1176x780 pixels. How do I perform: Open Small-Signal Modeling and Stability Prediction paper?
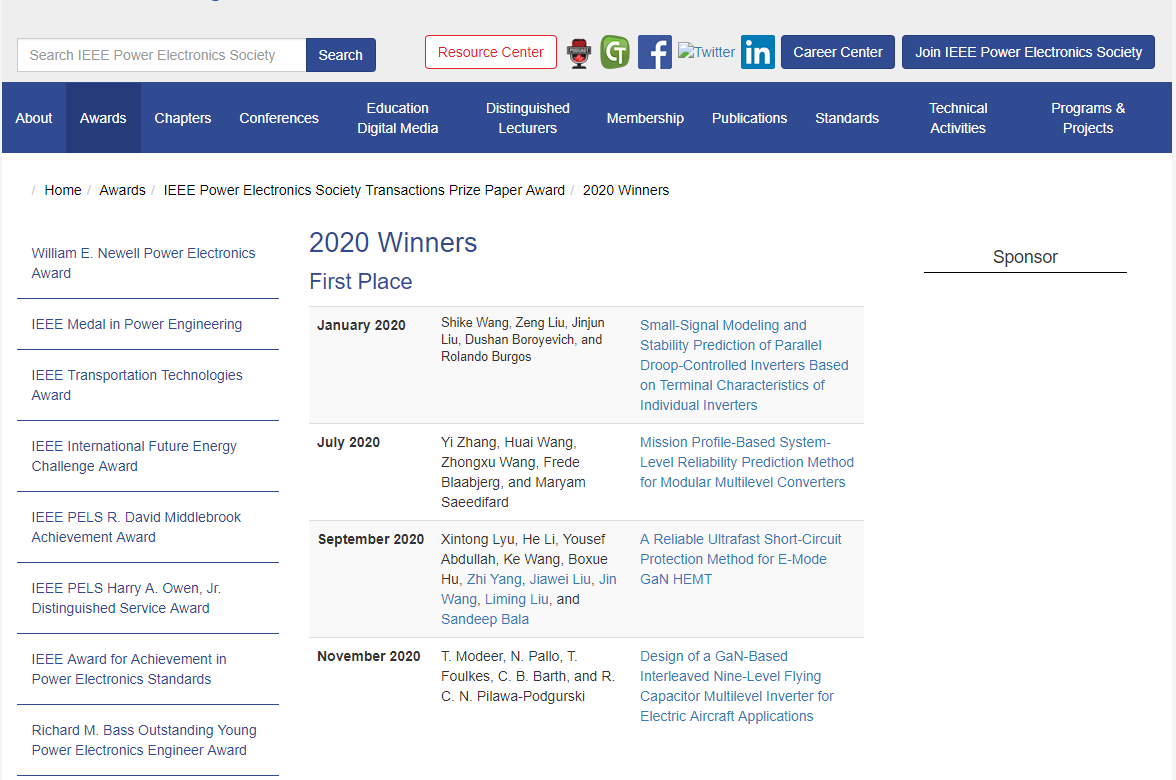744,365
